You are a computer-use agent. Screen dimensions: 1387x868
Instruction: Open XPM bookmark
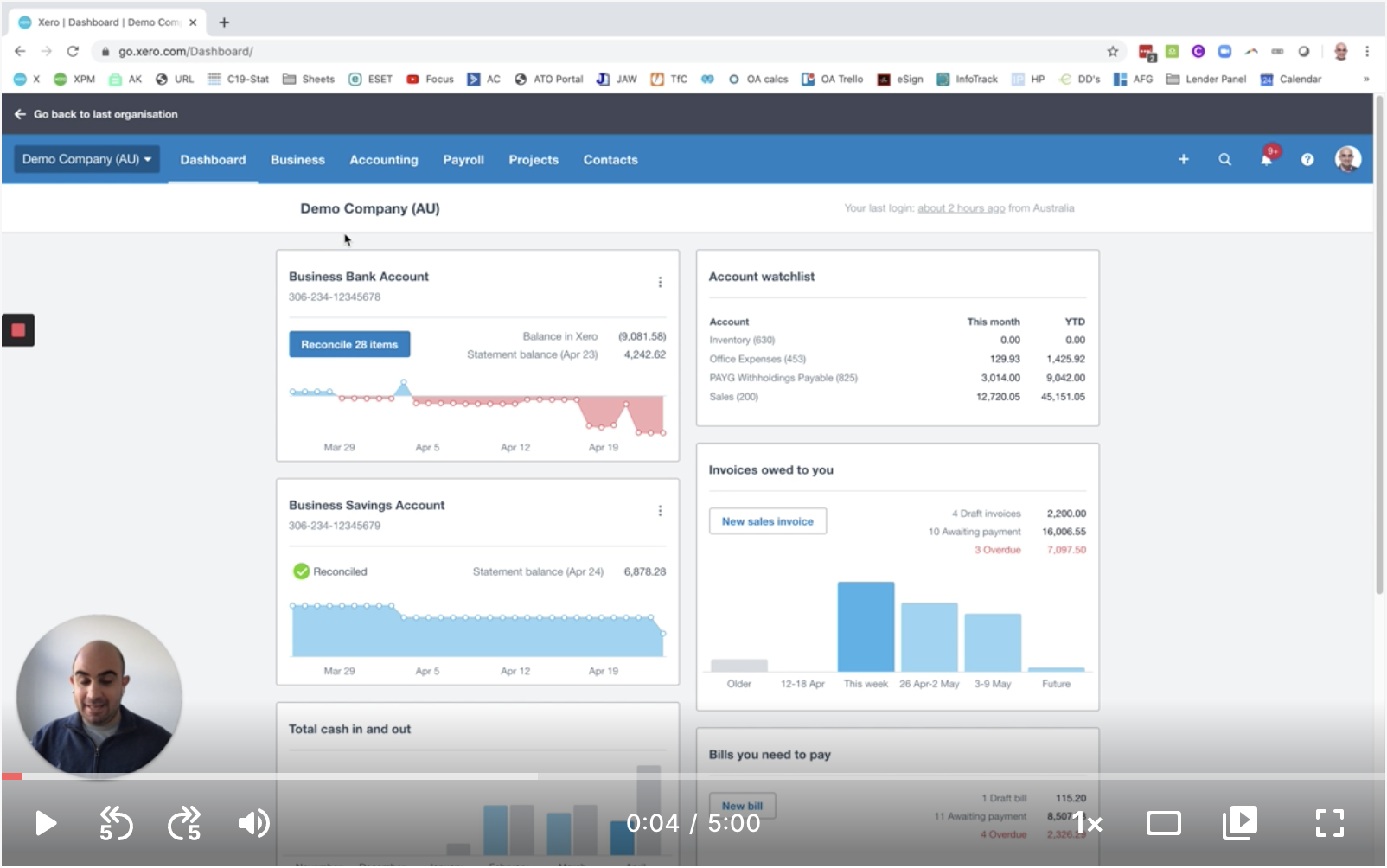[74, 79]
